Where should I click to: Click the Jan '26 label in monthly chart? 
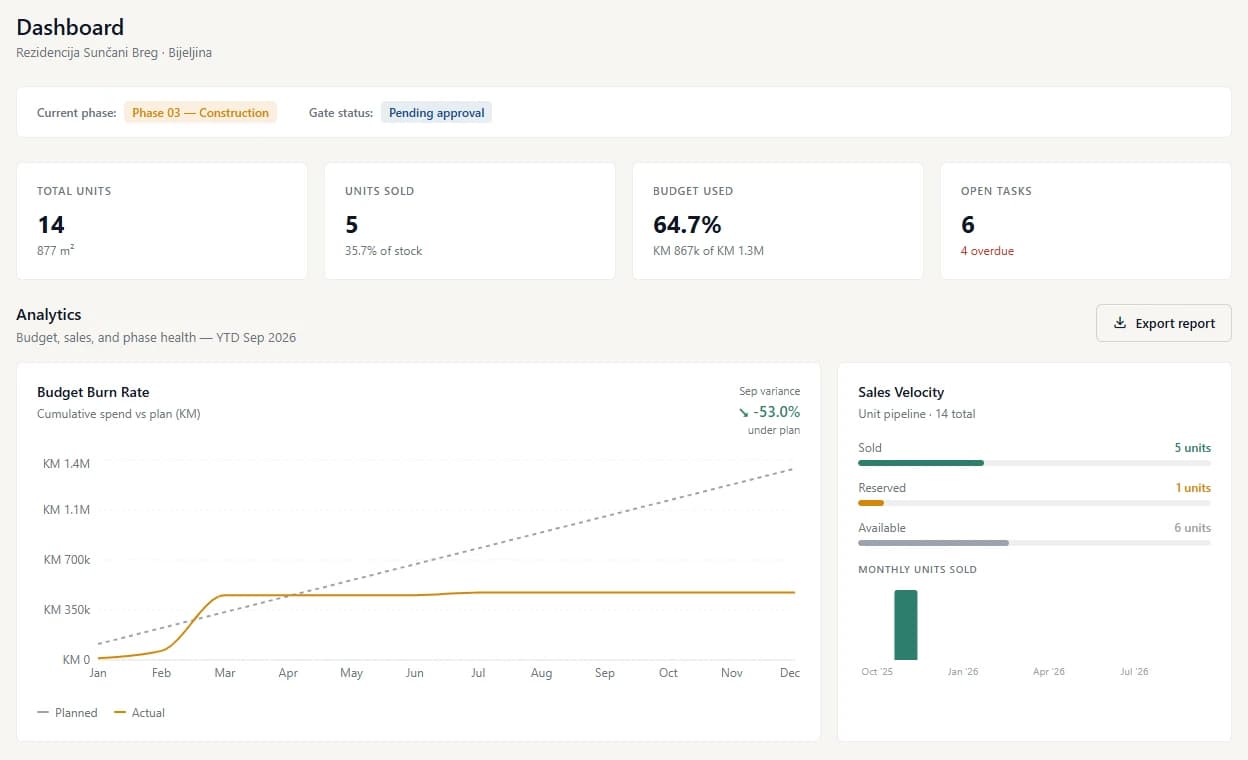[963, 672]
